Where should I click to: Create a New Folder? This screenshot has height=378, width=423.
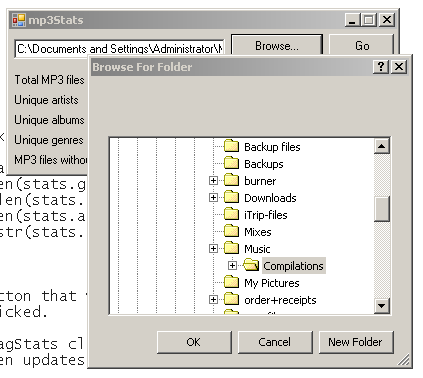point(356,342)
